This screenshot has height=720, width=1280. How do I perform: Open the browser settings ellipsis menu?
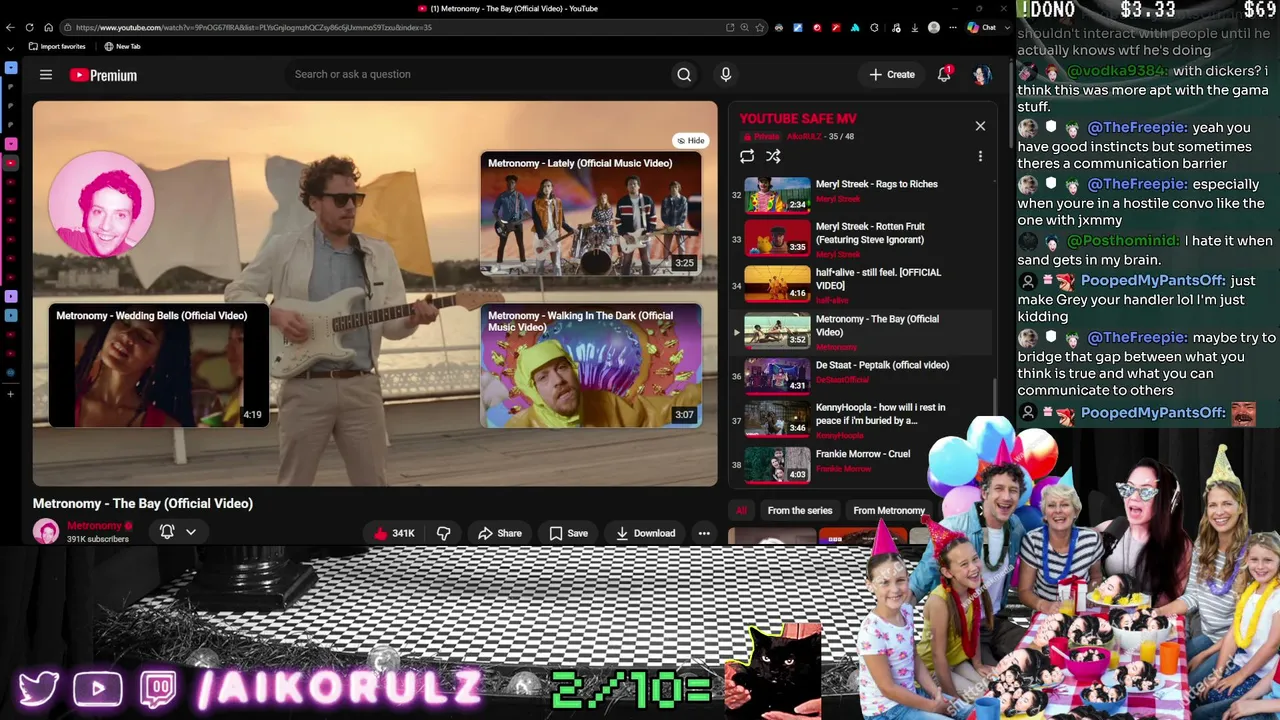951,28
